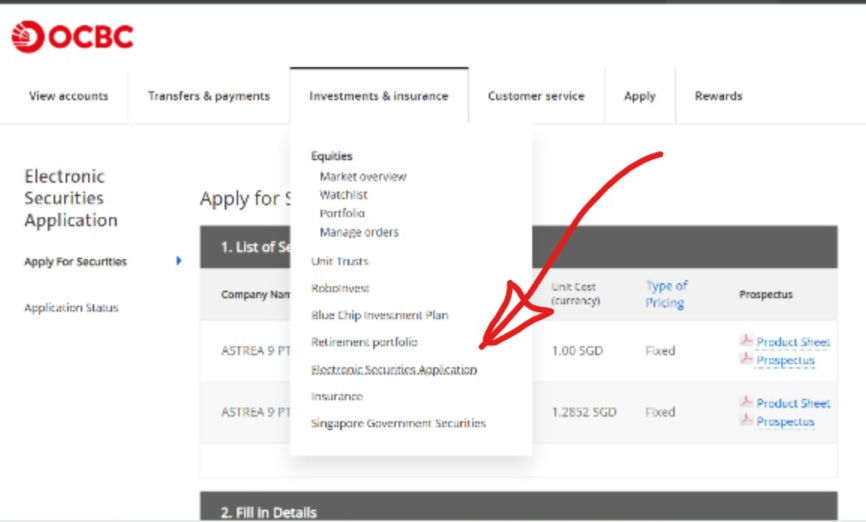Open Product Sheet for 1.2852 SGD row
The image size is (866, 522).
click(x=793, y=403)
